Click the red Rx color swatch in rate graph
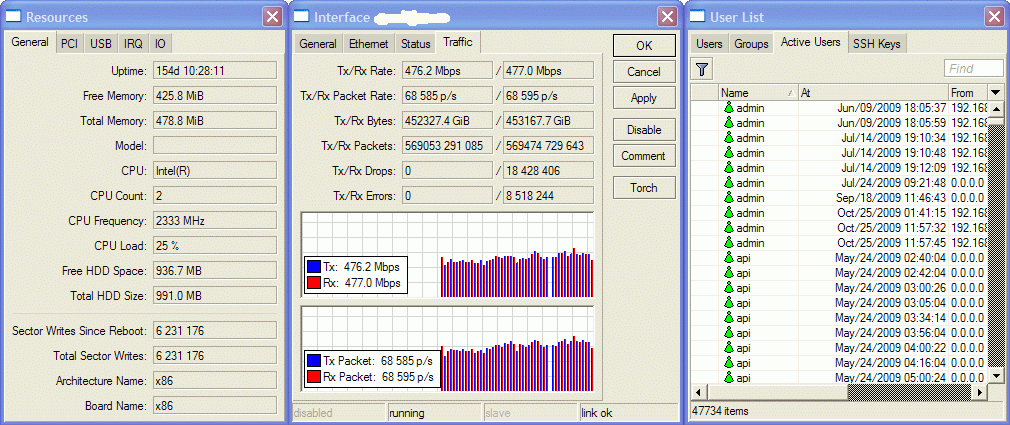This screenshot has height=425, width=1010. coord(314,283)
